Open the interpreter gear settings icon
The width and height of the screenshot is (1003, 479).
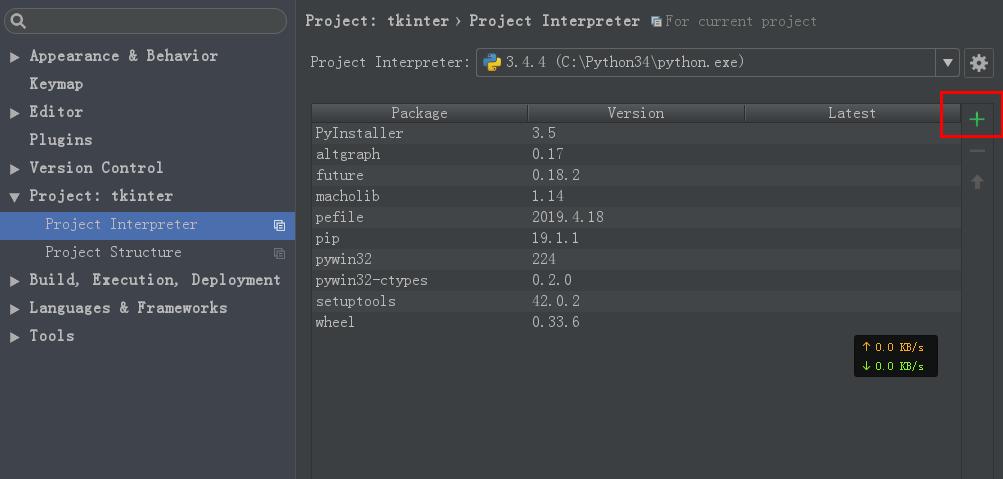pyautogui.click(x=979, y=63)
